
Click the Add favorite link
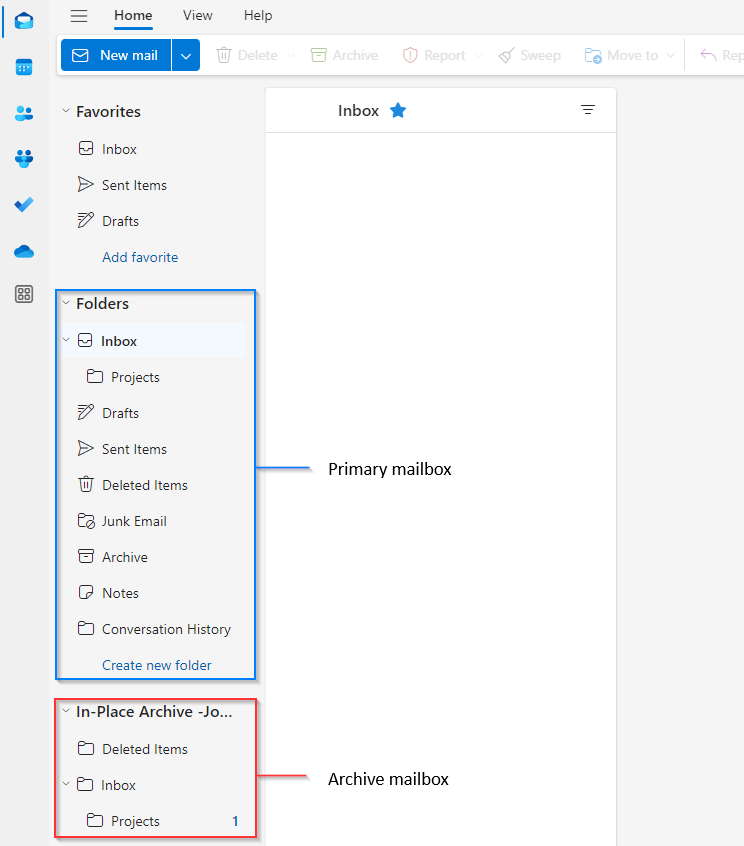pyautogui.click(x=140, y=257)
